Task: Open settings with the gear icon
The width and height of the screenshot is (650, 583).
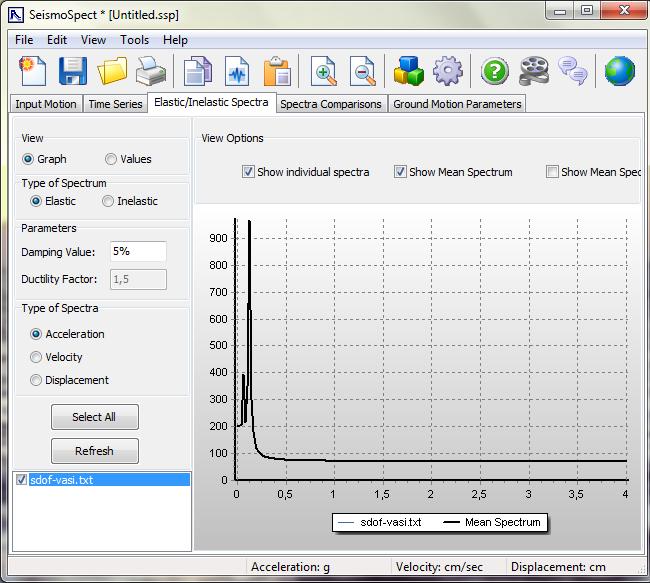Action: 448,71
